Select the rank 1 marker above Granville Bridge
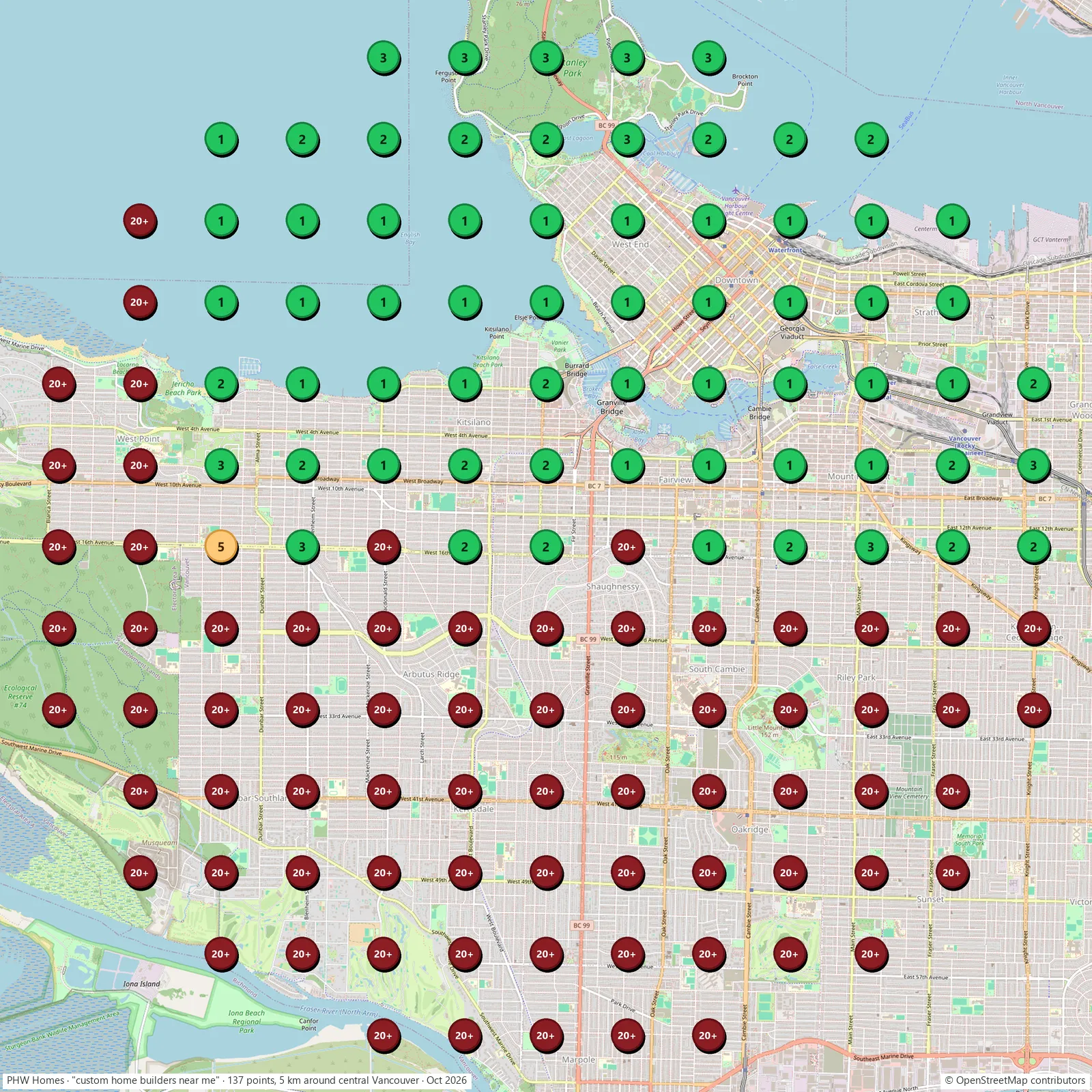This screenshot has height=1092, width=1092. coord(627,384)
